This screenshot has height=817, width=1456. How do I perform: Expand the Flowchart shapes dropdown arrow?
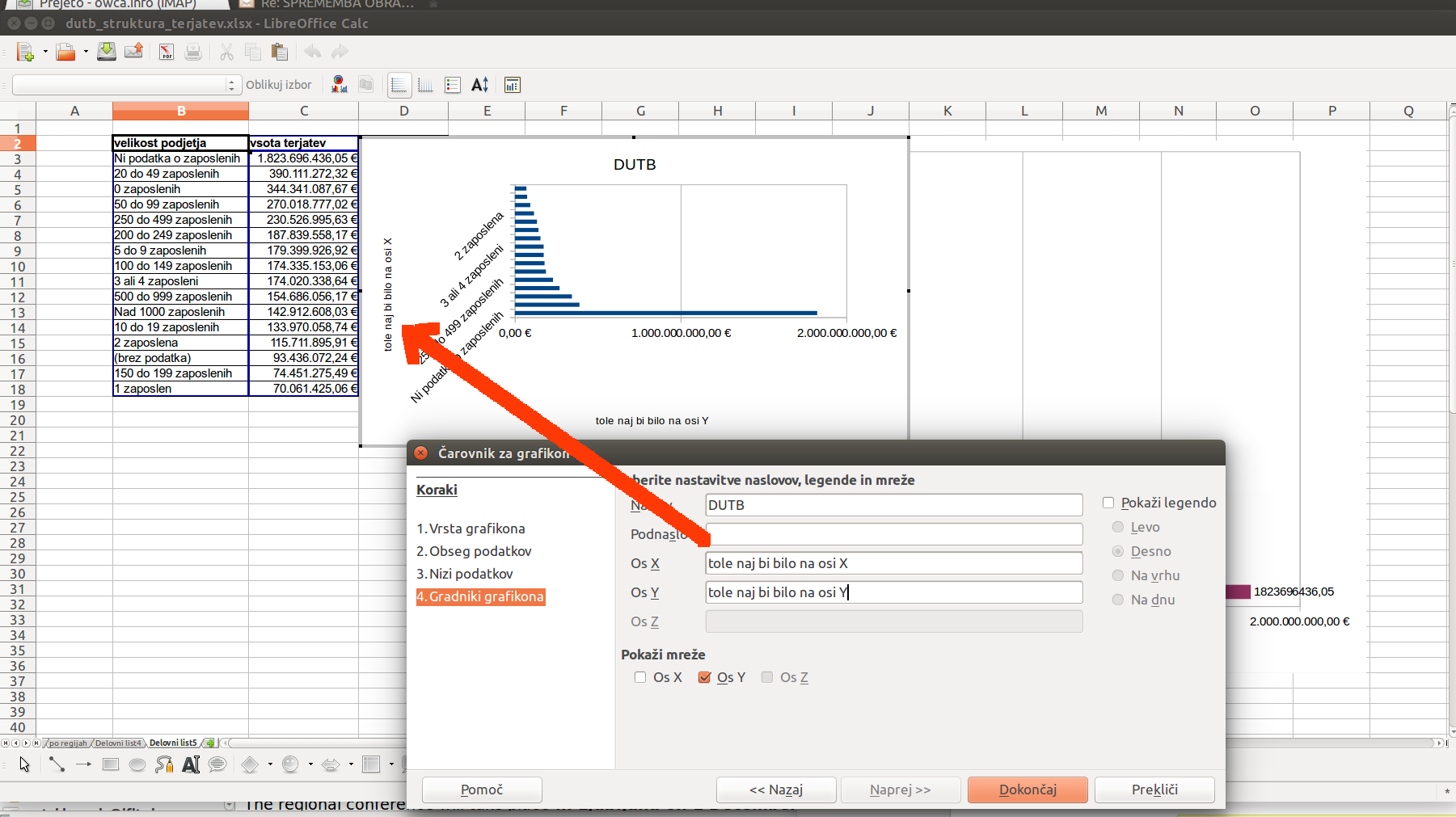click(x=391, y=764)
